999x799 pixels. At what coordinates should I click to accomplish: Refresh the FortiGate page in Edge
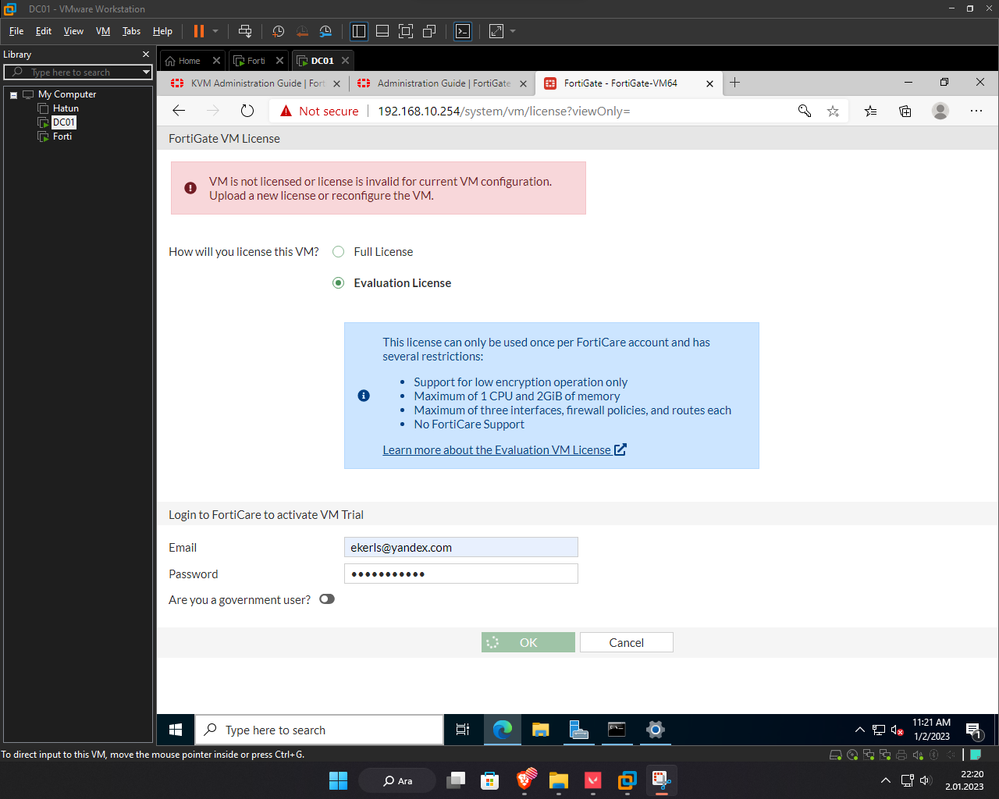tap(247, 111)
